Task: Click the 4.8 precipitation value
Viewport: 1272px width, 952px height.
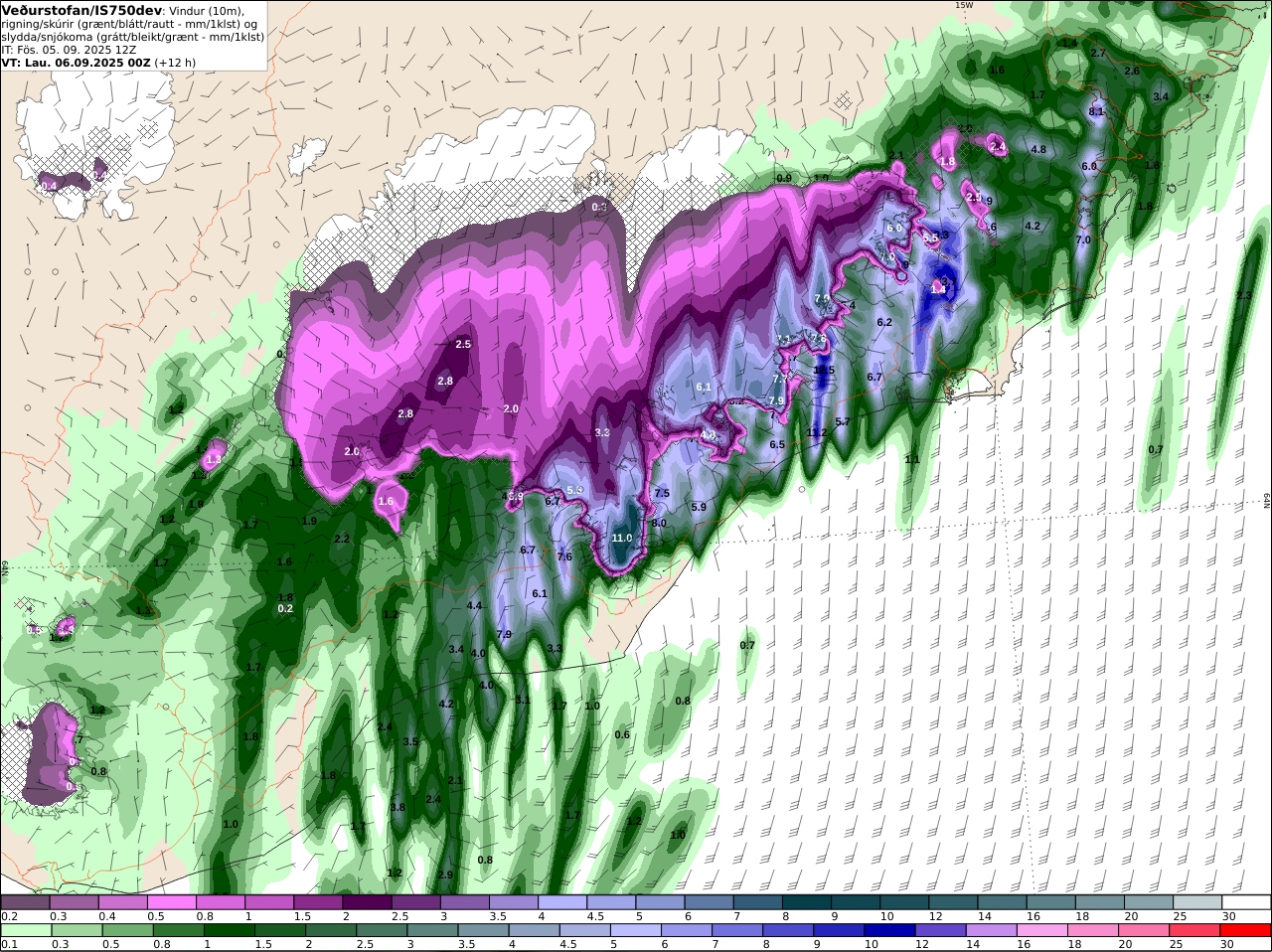Action: click(1038, 150)
